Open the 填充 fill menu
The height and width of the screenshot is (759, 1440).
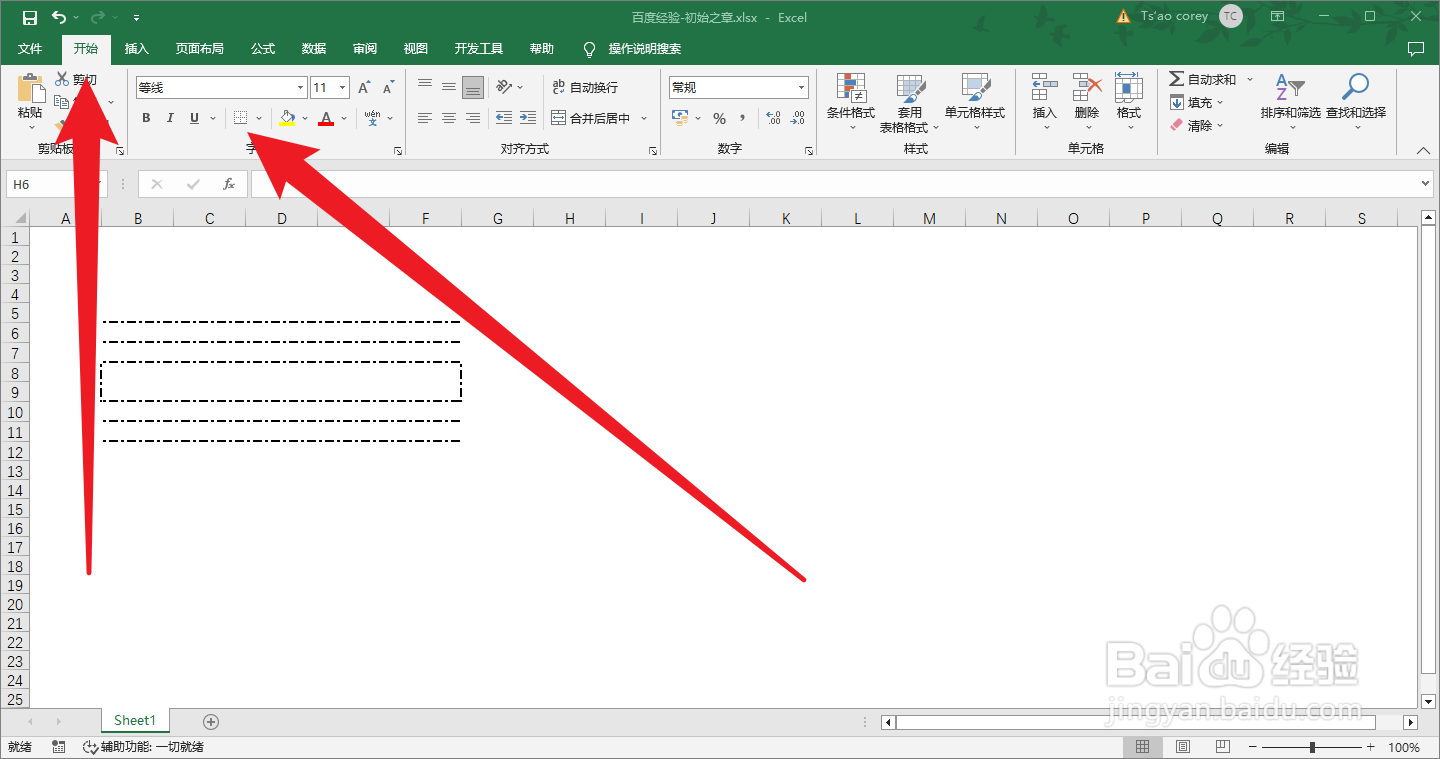pos(1196,102)
